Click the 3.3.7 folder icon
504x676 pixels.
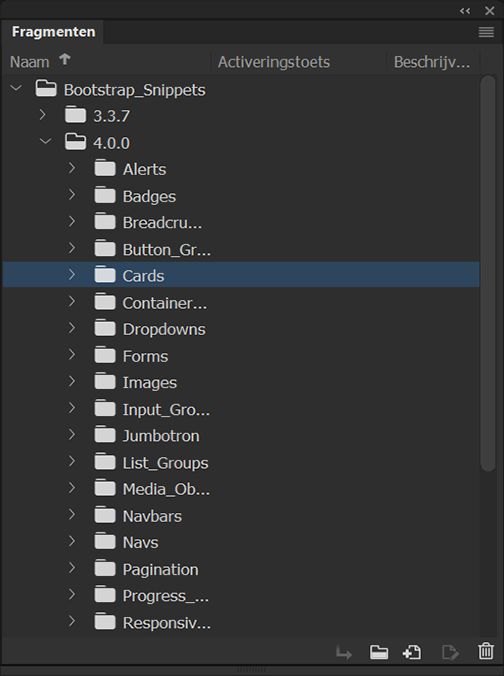coord(75,115)
